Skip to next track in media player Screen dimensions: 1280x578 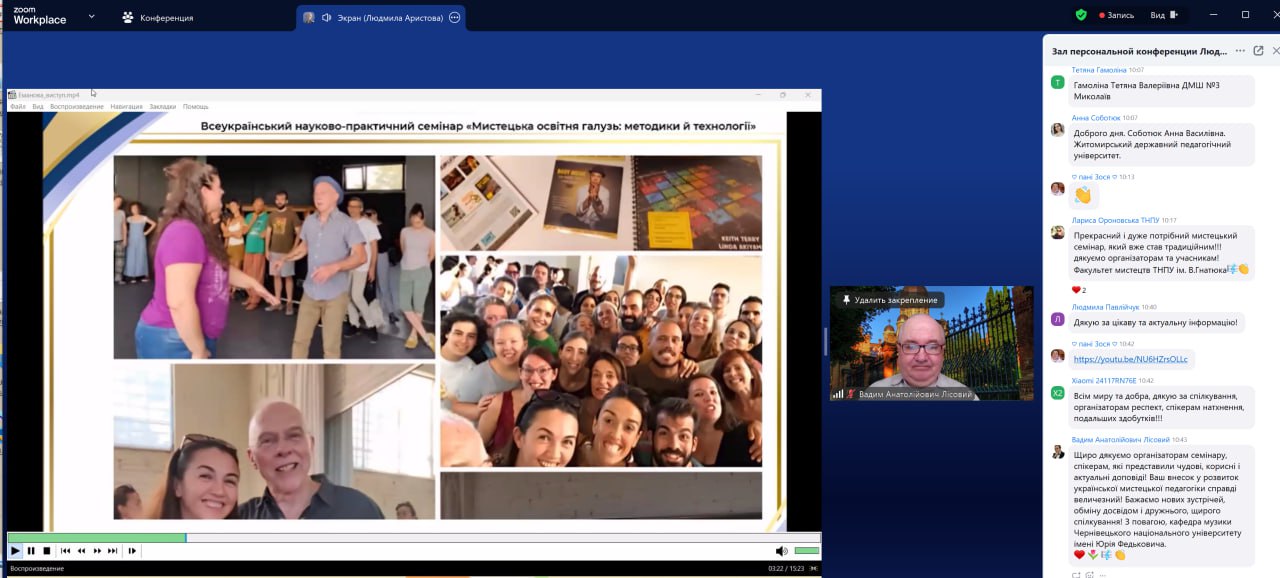[x=113, y=550]
